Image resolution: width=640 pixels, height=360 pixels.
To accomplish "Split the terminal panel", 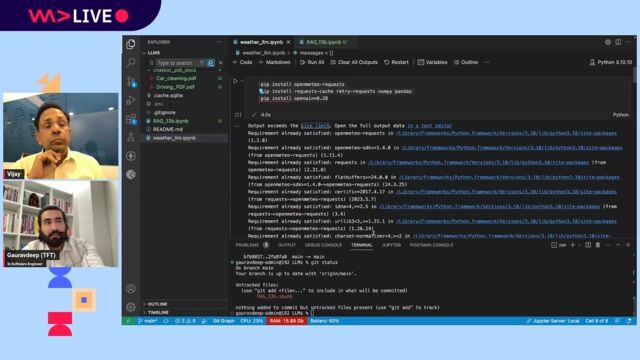I will click(x=588, y=245).
